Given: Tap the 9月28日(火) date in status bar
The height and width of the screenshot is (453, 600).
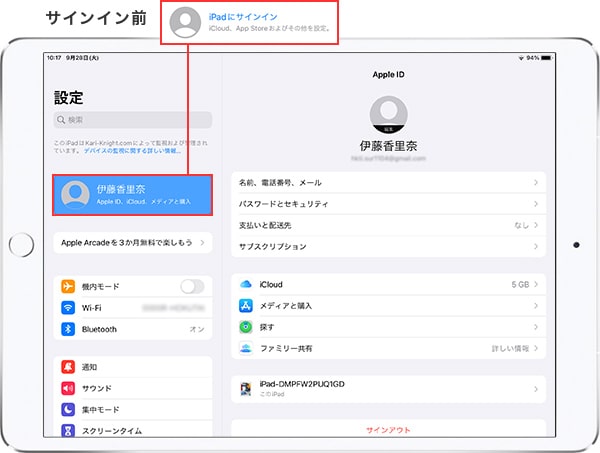Looking at the screenshot, I should tap(82, 58).
